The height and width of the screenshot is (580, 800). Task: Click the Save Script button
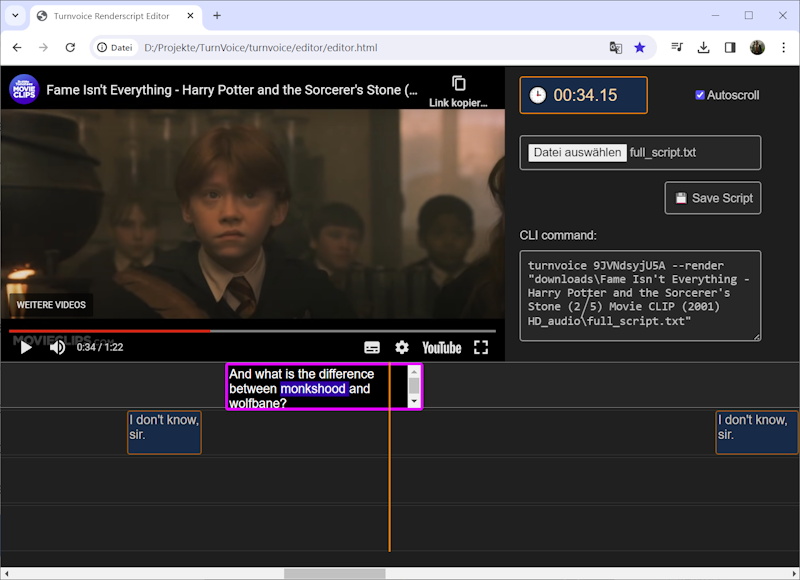click(x=713, y=198)
